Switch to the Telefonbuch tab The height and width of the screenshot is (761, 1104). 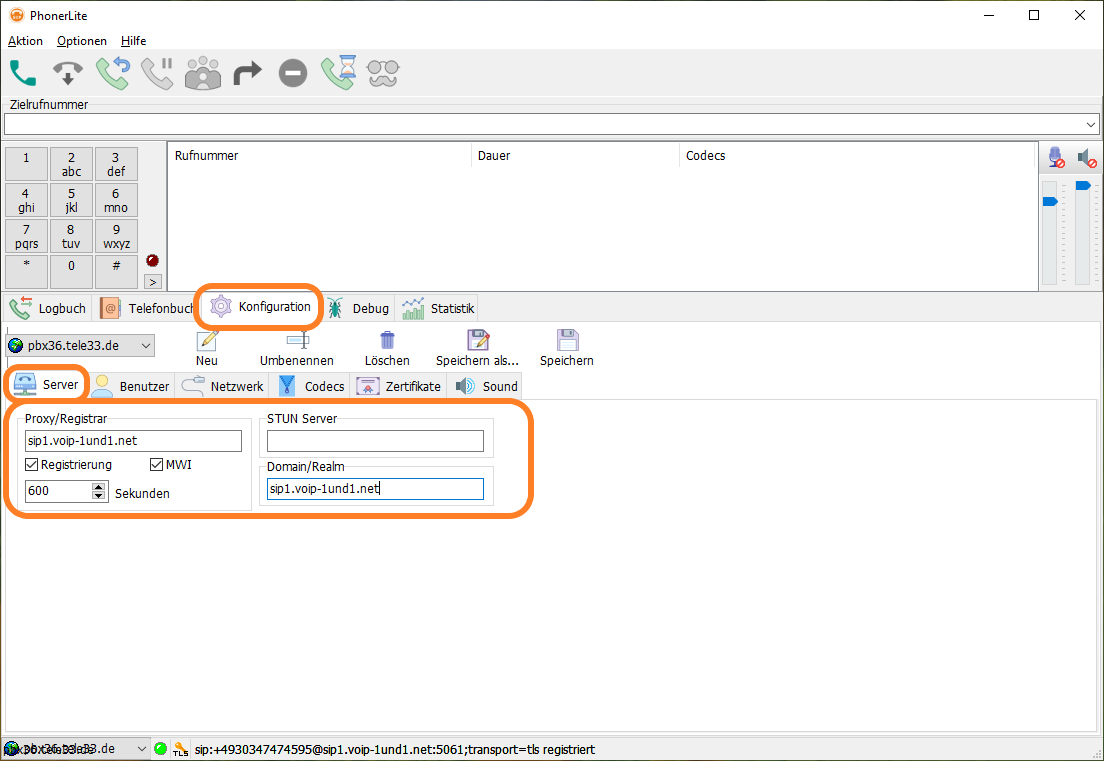[146, 308]
